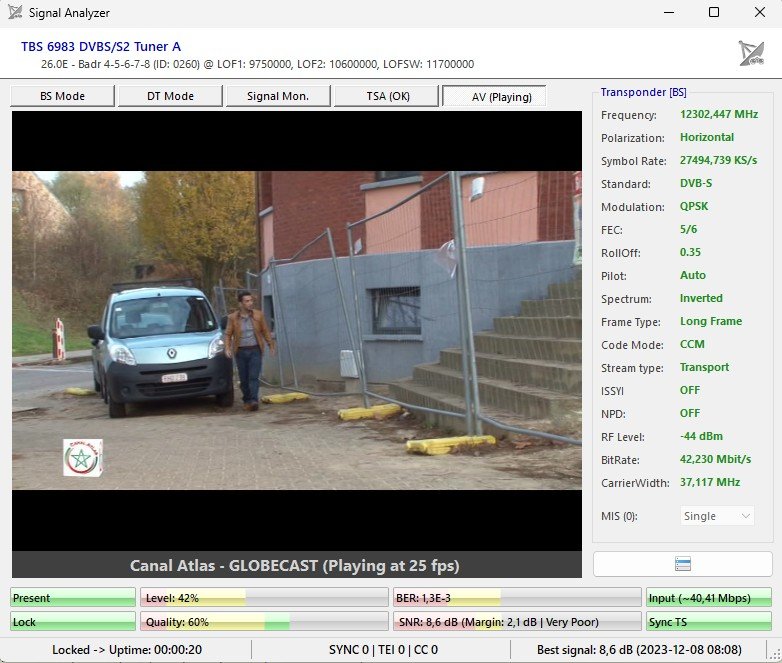
Task: Click the Signal Analyzer title bar icon
Action: [x=15, y=13]
